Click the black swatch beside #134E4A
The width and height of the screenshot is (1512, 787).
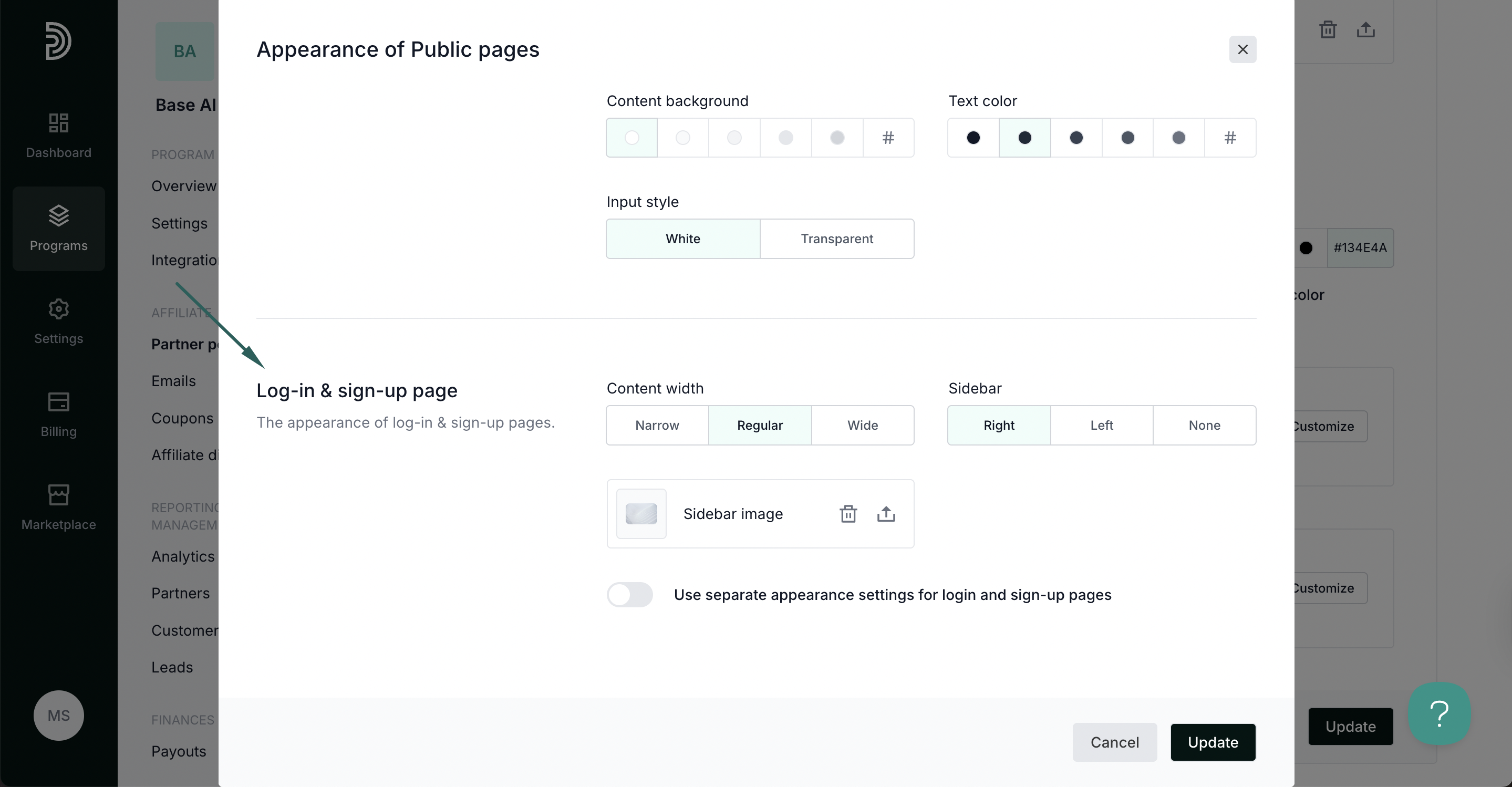(x=1306, y=247)
